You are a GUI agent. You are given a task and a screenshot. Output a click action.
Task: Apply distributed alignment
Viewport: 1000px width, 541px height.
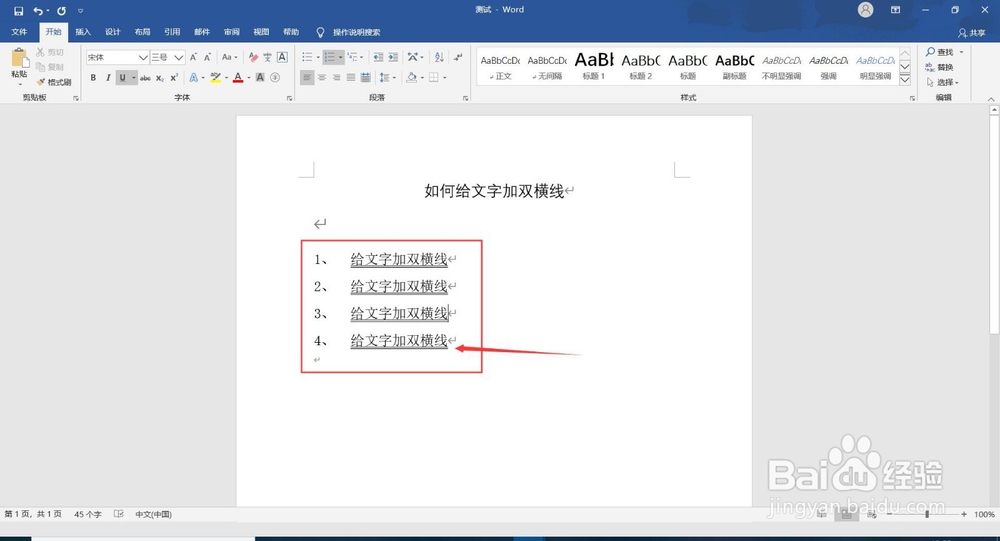(365, 78)
